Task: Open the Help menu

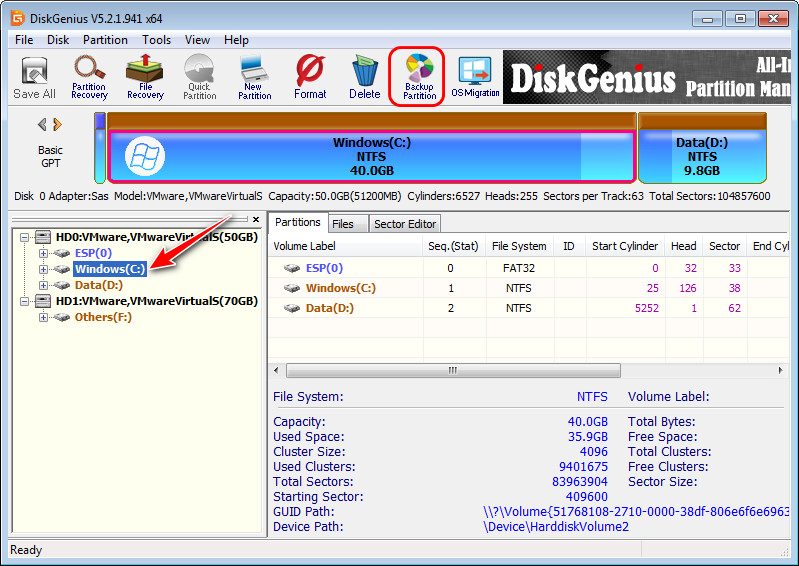Action: (x=236, y=40)
